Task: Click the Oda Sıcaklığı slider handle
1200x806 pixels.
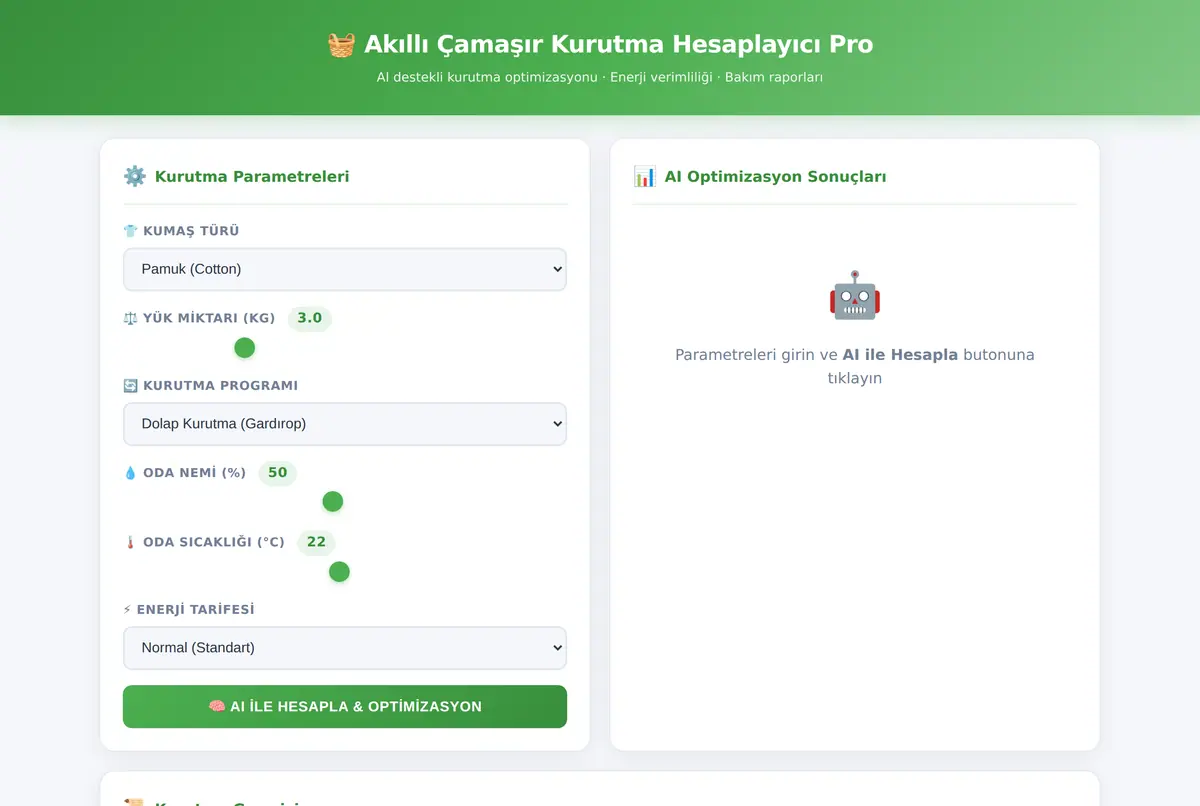Action: tap(339, 572)
